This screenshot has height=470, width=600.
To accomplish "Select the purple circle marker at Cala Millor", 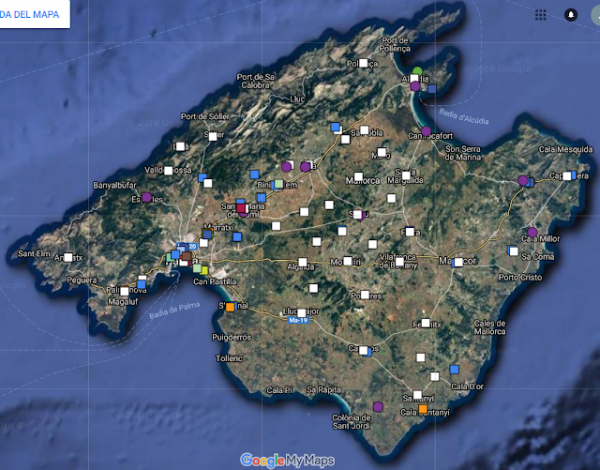I will (x=532, y=232).
